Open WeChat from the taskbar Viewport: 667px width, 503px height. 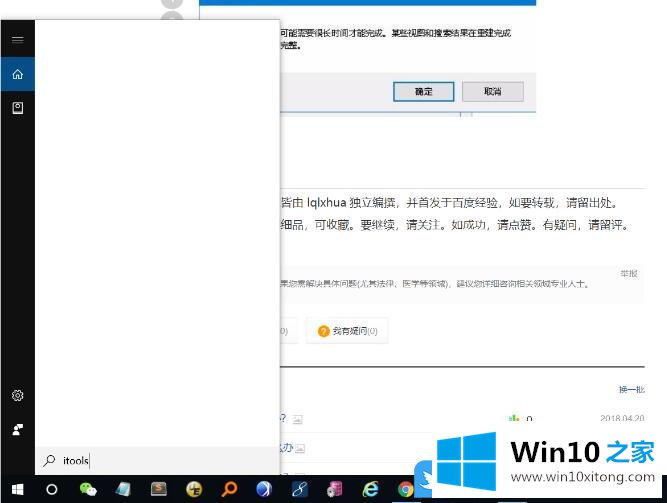coord(88,489)
